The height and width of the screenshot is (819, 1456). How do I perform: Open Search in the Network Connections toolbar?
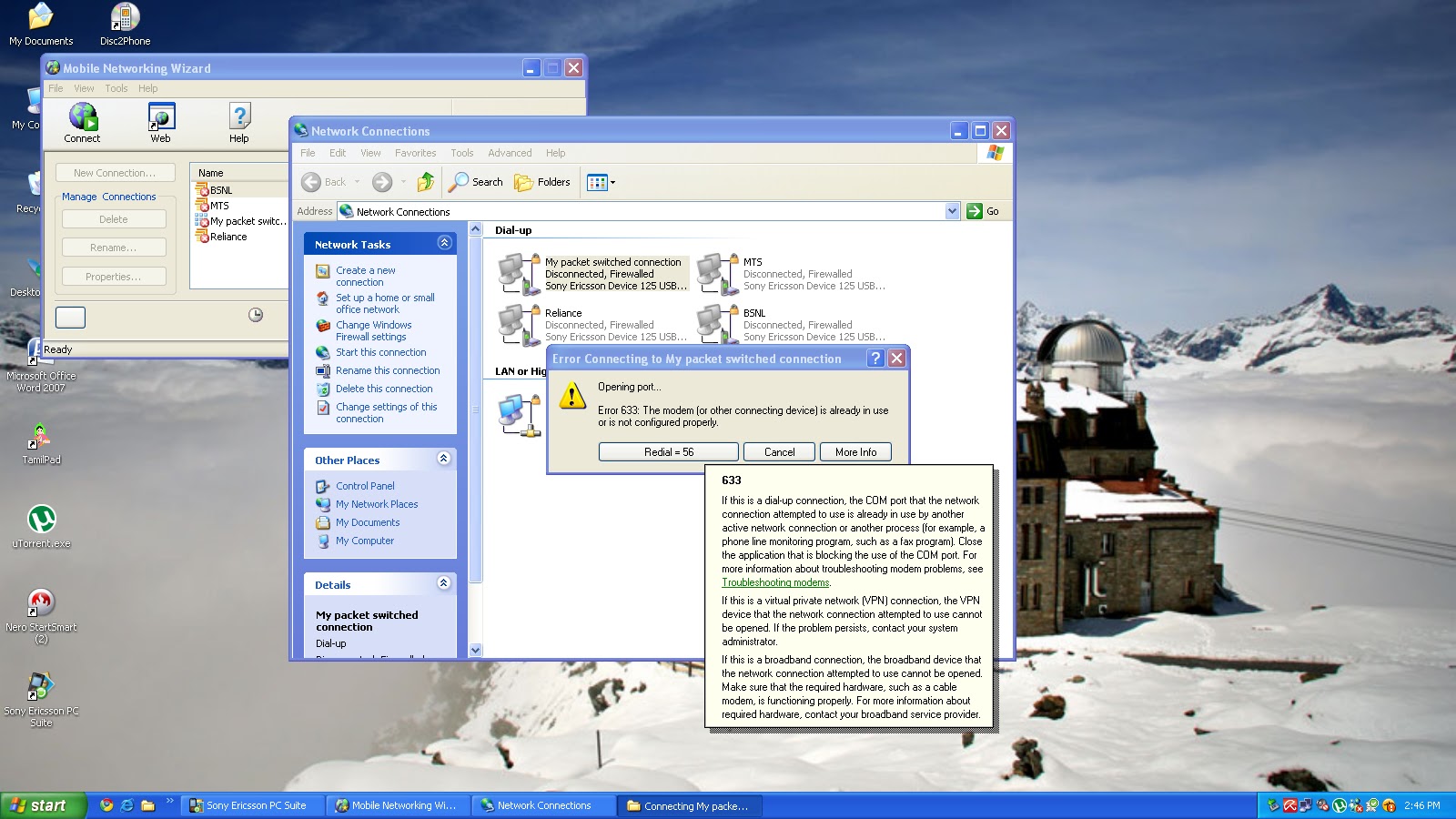(x=475, y=182)
